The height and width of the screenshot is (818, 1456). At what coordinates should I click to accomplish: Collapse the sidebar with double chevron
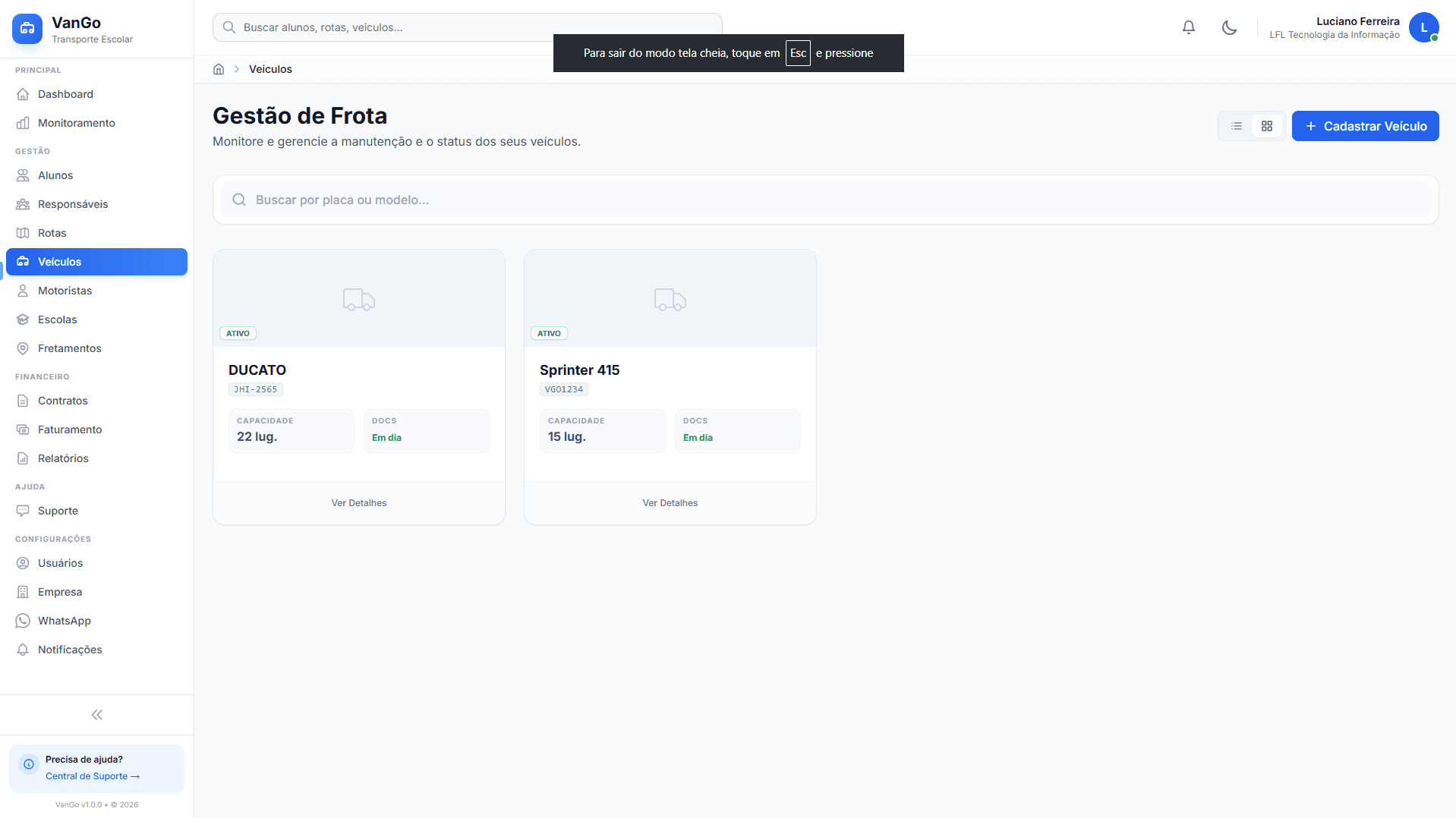click(x=96, y=715)
